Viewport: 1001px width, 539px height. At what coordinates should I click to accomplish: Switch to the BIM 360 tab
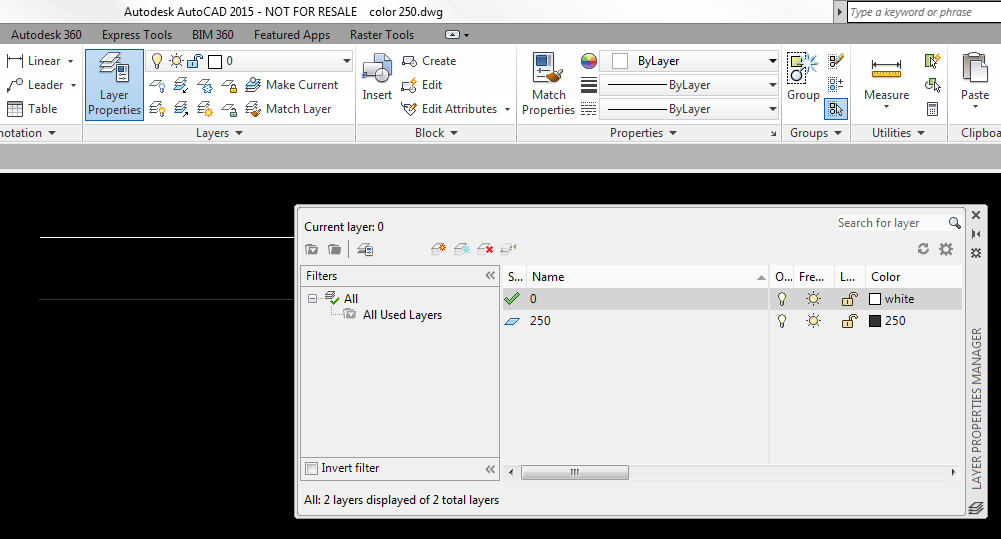(213, 34)
